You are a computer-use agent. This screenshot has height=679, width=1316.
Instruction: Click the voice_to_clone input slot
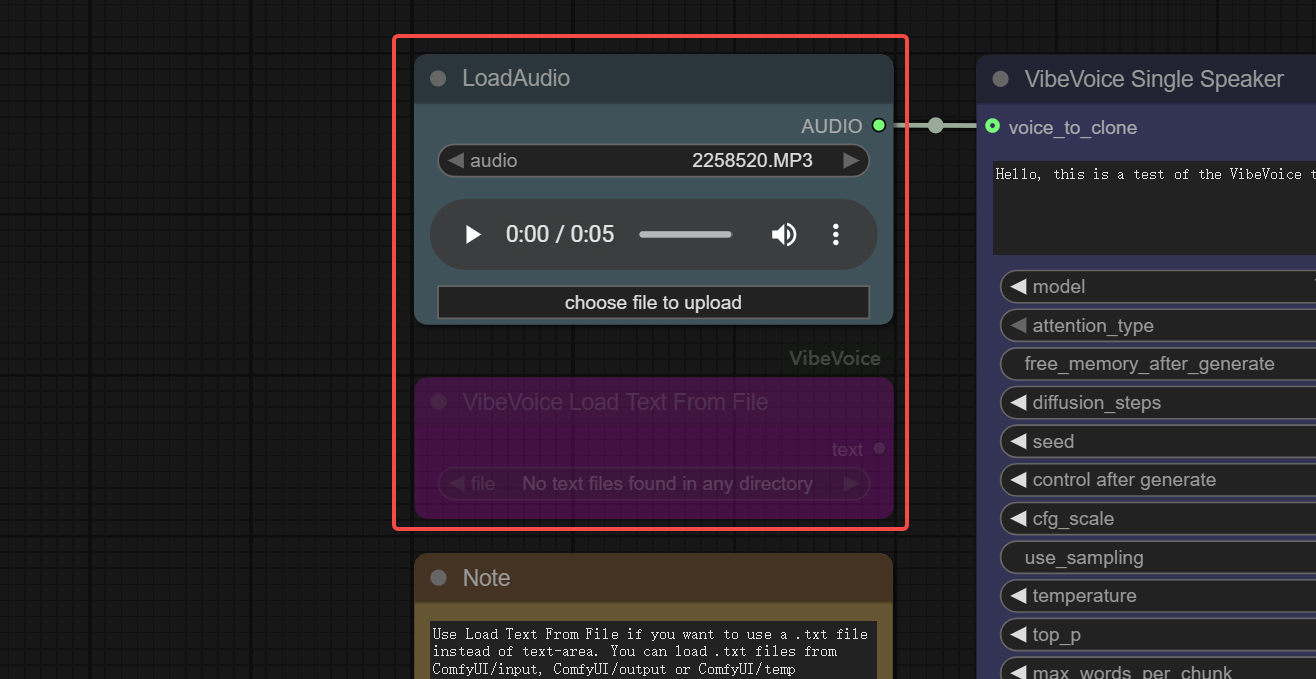(992, 126)
